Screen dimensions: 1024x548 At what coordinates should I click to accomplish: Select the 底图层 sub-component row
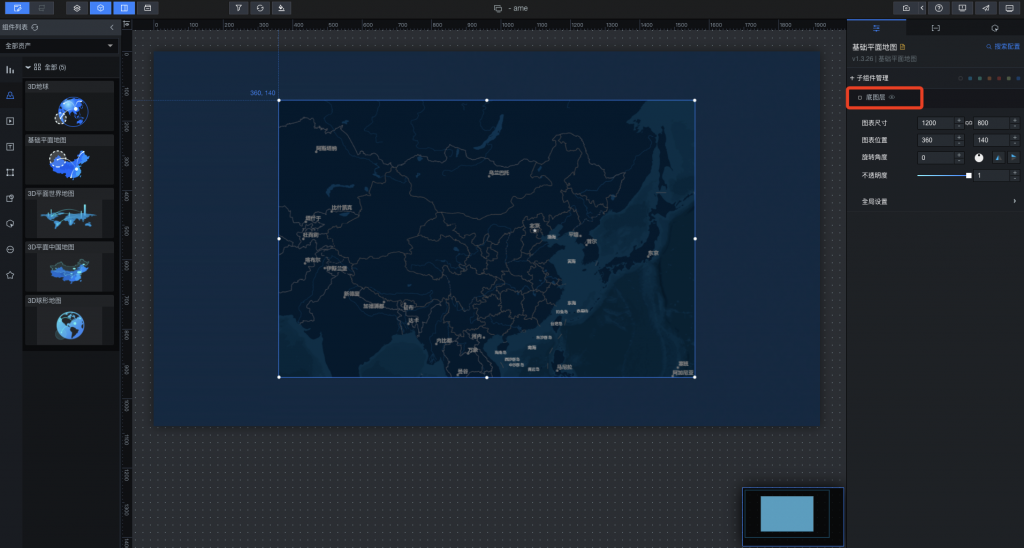(x=936, y=97)
